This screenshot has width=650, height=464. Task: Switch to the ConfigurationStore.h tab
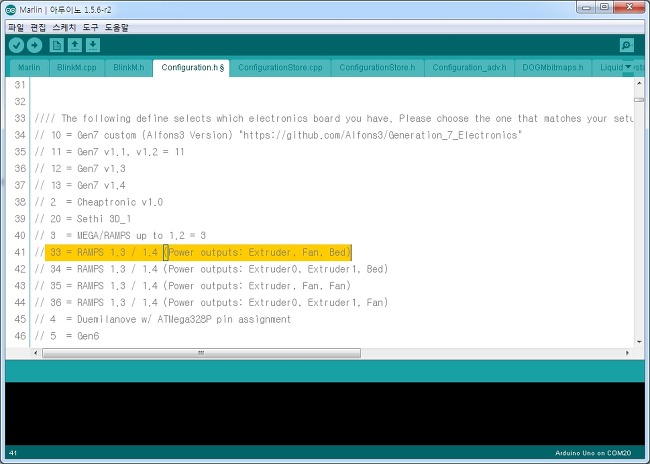(x=377, y=68)
